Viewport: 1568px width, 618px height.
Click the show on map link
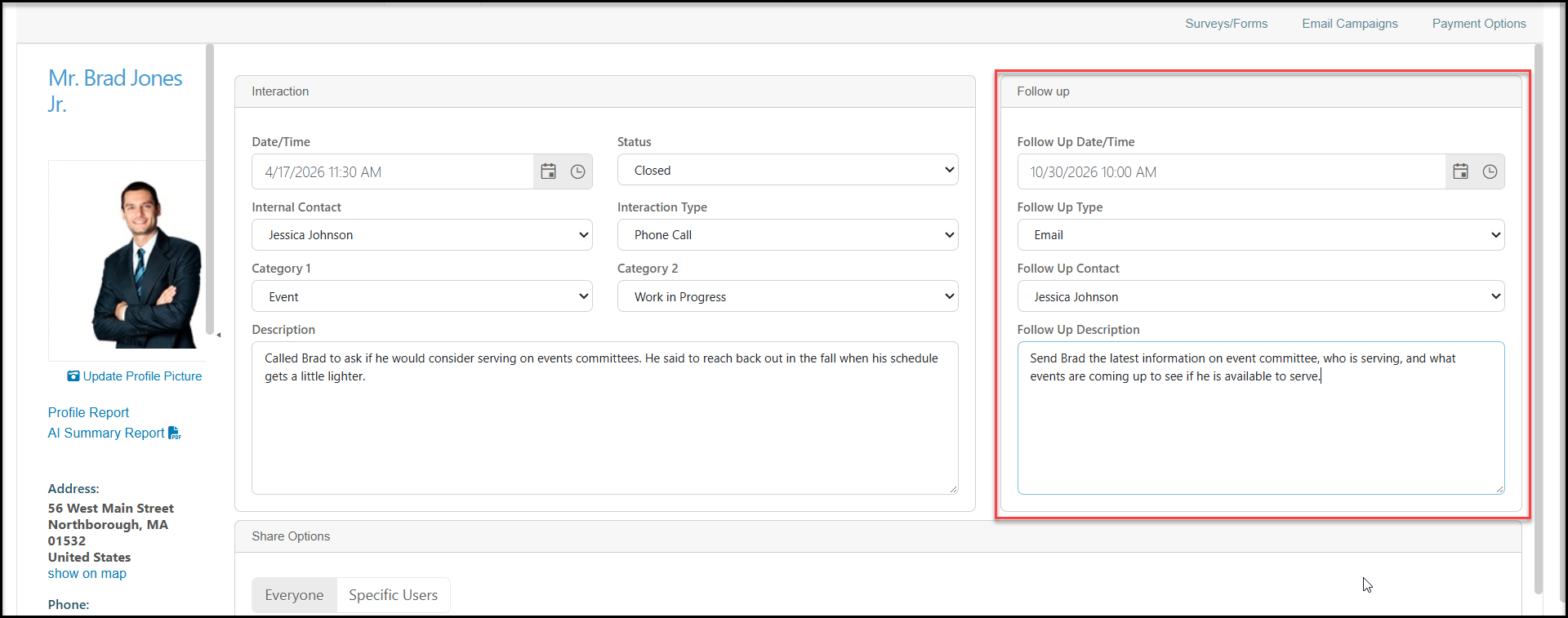(x=87, y=574)
